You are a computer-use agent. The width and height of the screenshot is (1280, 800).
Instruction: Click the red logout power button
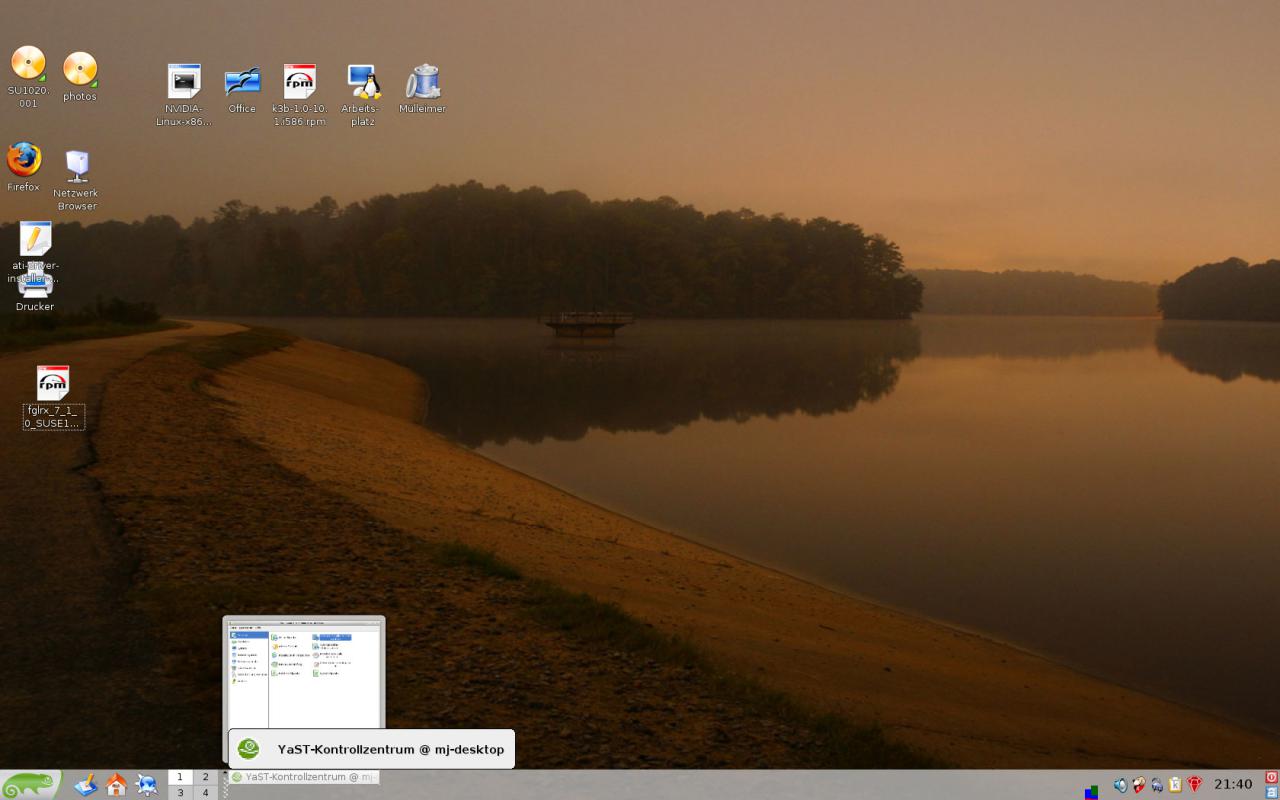pos(1271,777)
